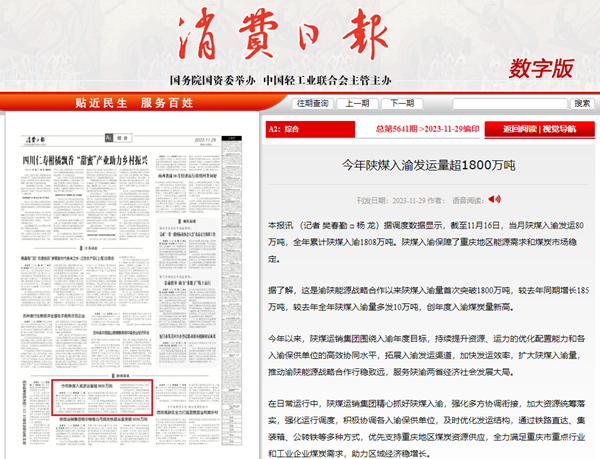Open 视觉导航 visual navigation
The width and height of the screenshot is (600, 459).
[x=559, y=129]
